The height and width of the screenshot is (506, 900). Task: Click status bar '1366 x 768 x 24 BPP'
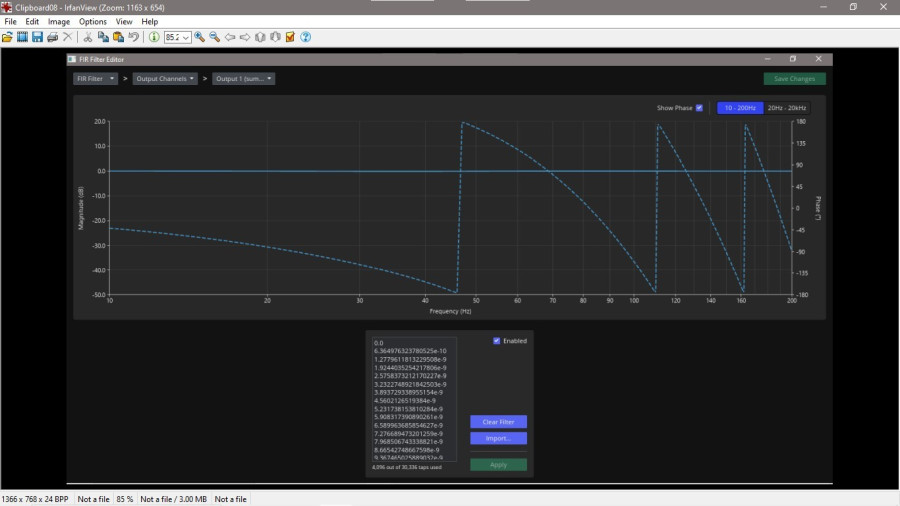tap(35, 499)
